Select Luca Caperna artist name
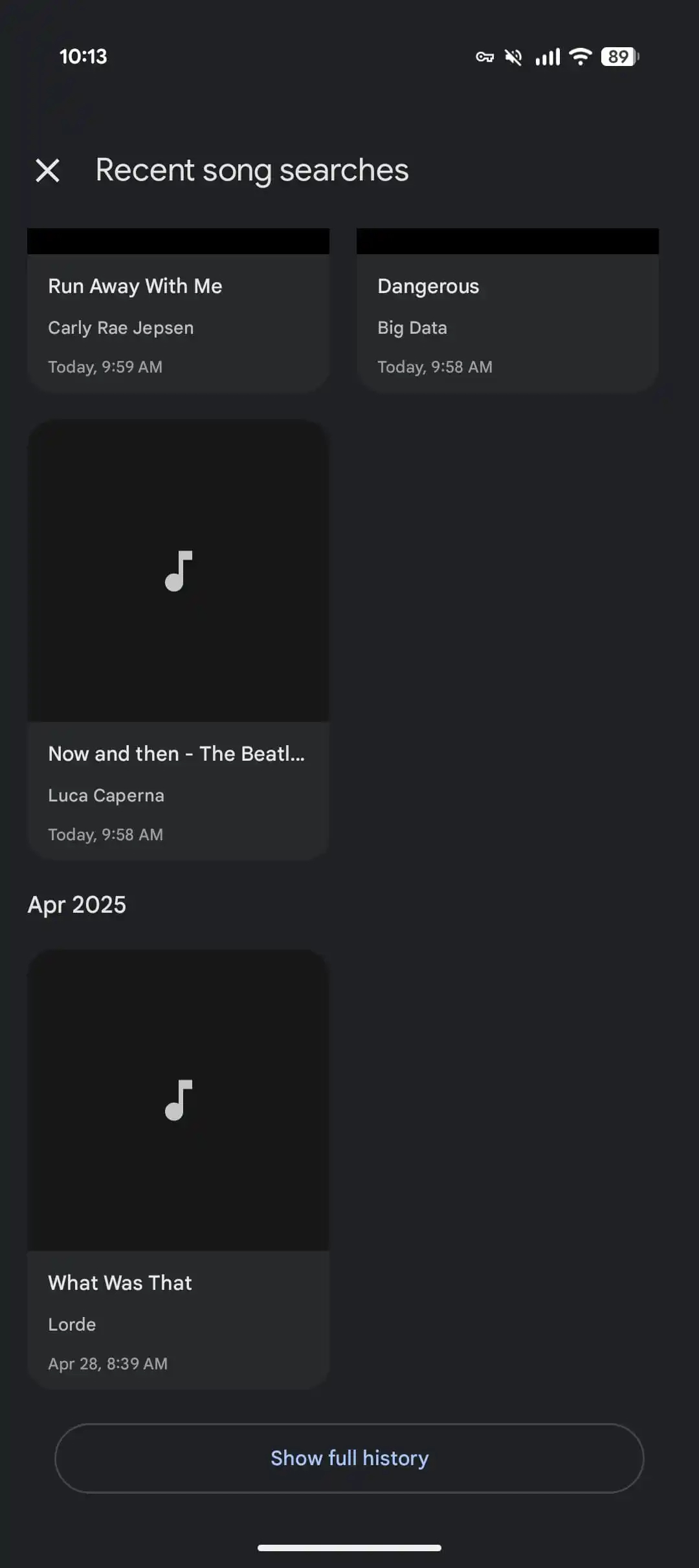Viewport: 699px width, 1568px height. click(x=106, y=796)
